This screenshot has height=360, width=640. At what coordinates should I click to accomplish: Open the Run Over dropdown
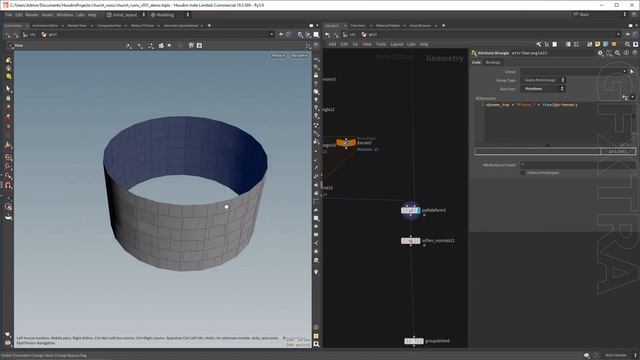[x=543, y=89]
